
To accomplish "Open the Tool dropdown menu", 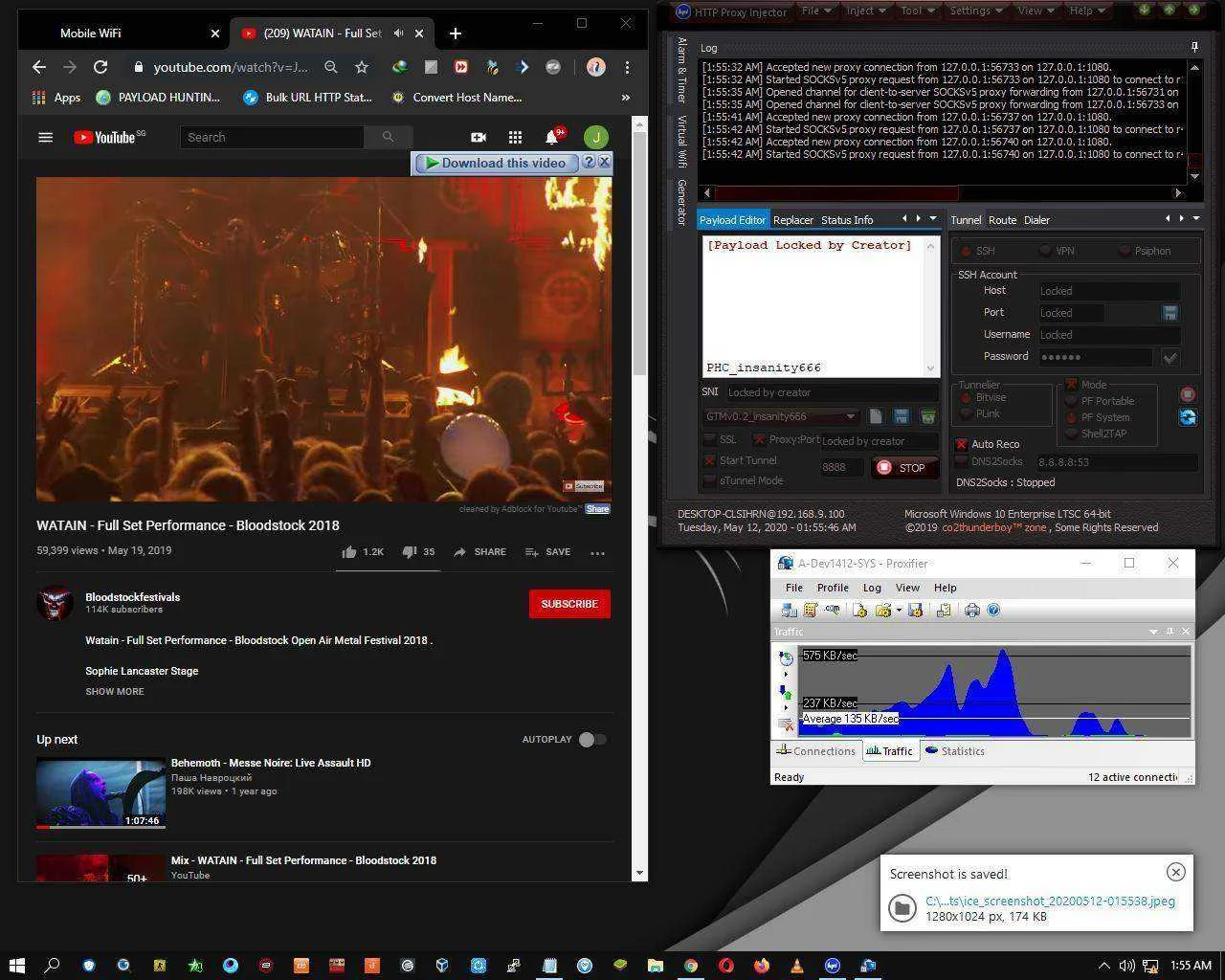I will [918, 11].
